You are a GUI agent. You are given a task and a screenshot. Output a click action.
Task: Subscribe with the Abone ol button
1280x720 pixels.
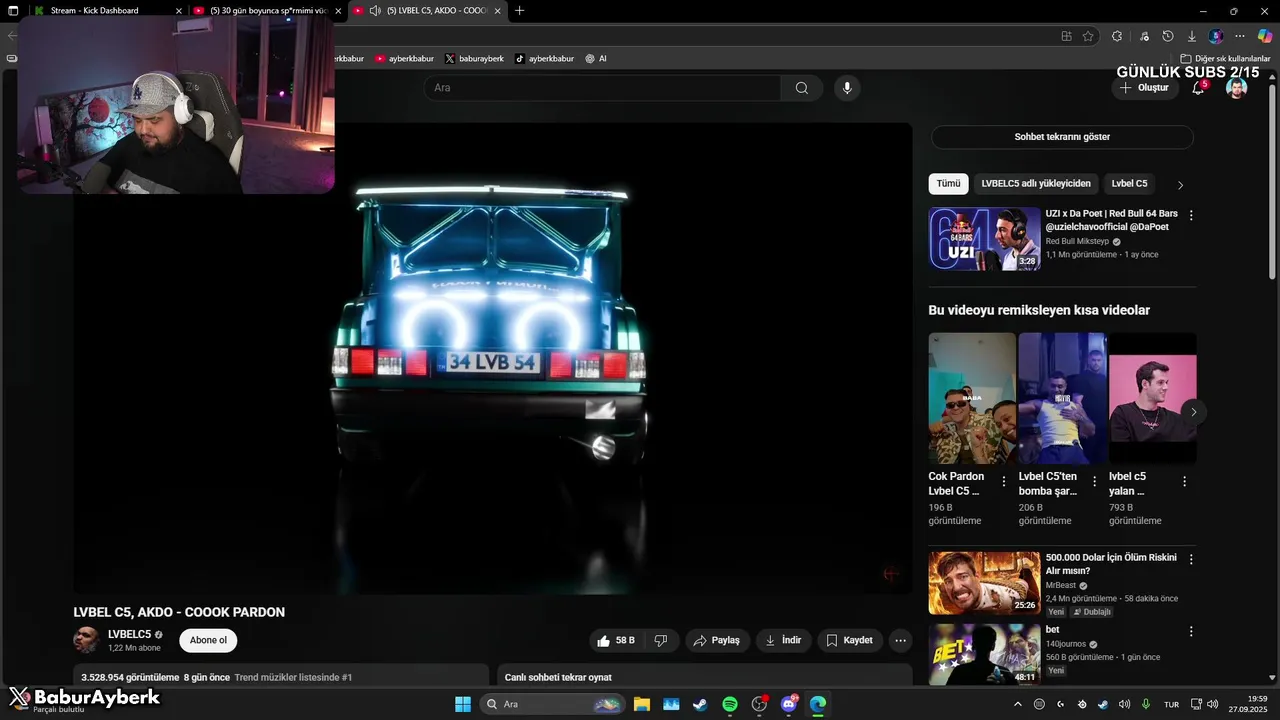(x=208, y=640)
